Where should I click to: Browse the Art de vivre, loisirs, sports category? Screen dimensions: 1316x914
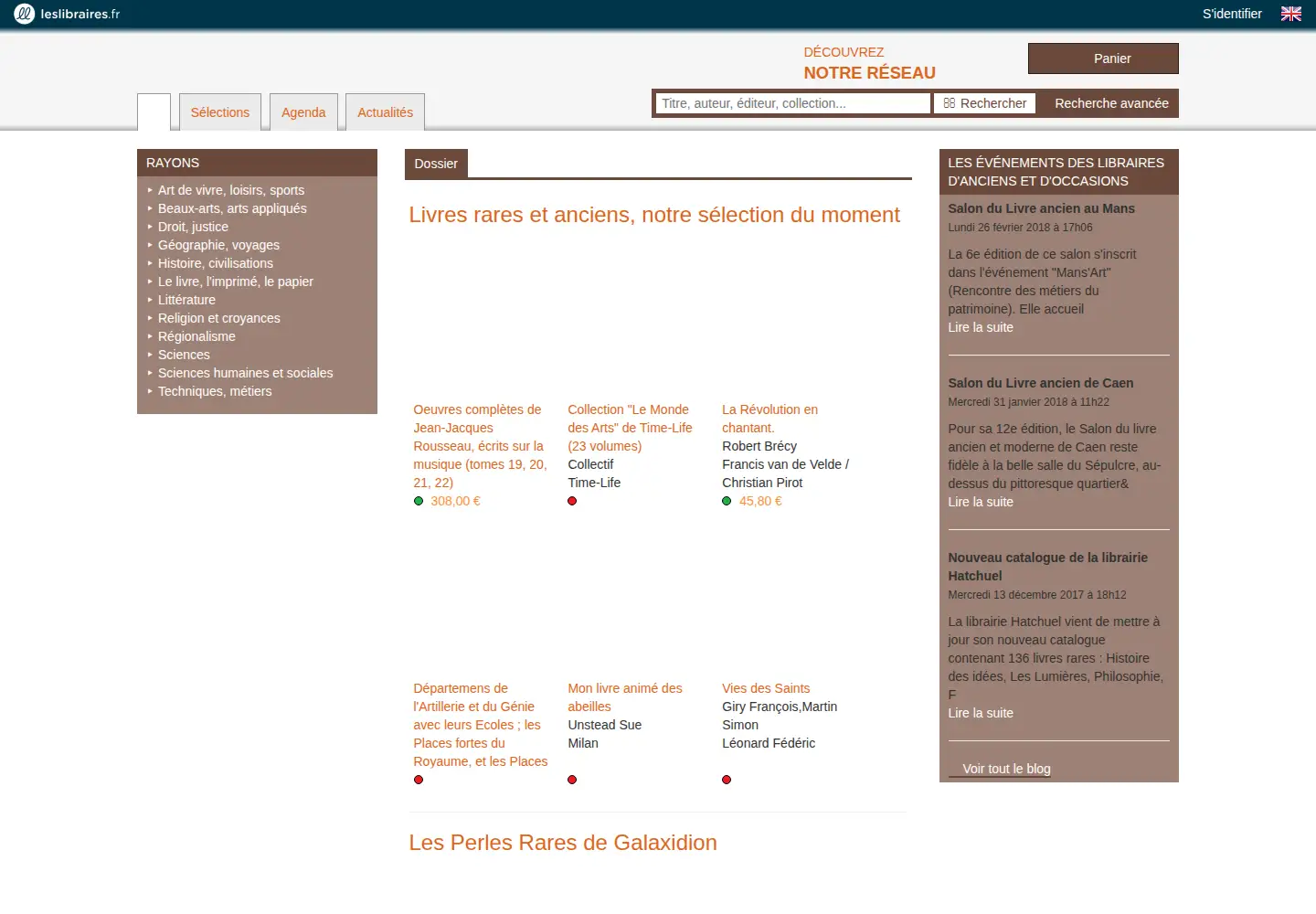coord(231,190)
